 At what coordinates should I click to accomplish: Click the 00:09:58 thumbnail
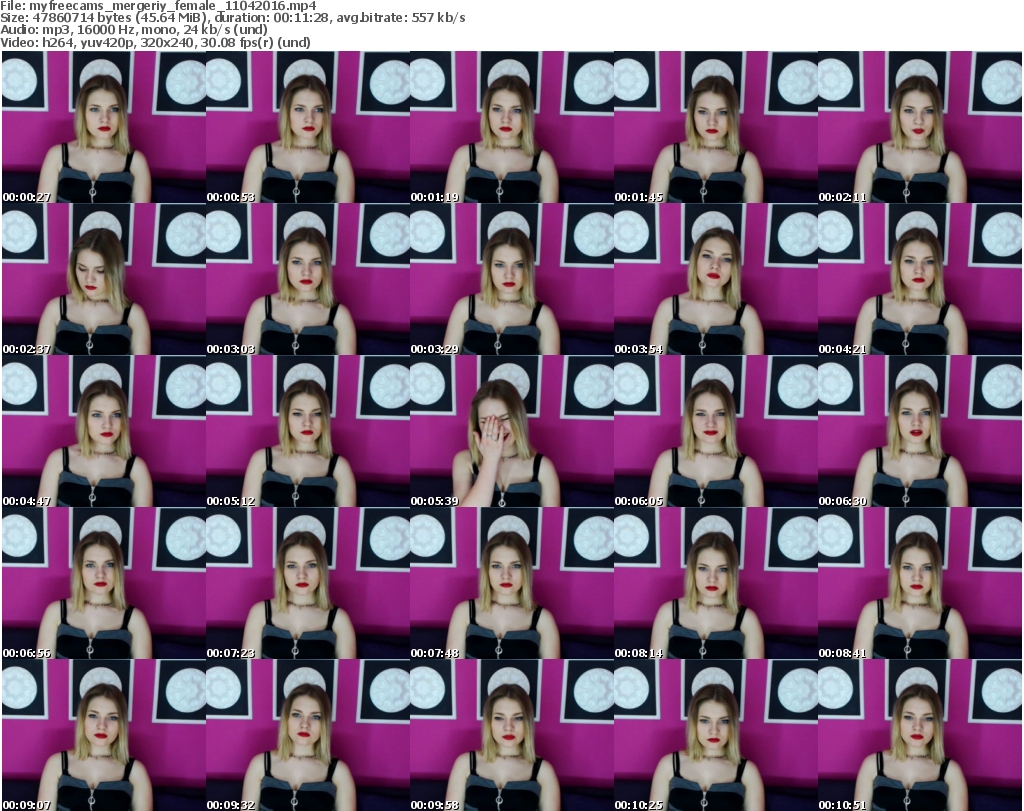[512, 735]
